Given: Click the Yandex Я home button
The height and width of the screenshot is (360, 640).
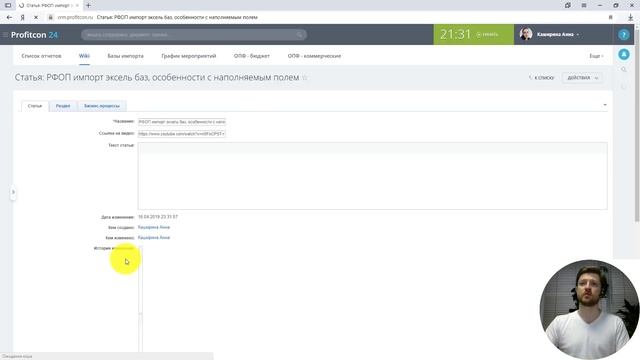Looking at the screenshot, I should (x=22, y=17).
